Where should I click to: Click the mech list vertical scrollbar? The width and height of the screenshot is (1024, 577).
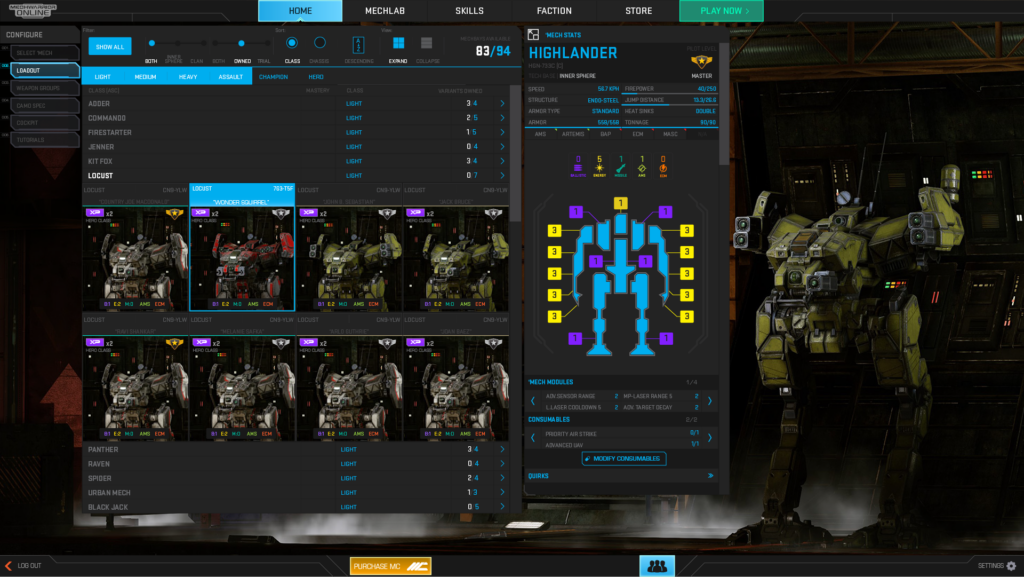(515, 153)
